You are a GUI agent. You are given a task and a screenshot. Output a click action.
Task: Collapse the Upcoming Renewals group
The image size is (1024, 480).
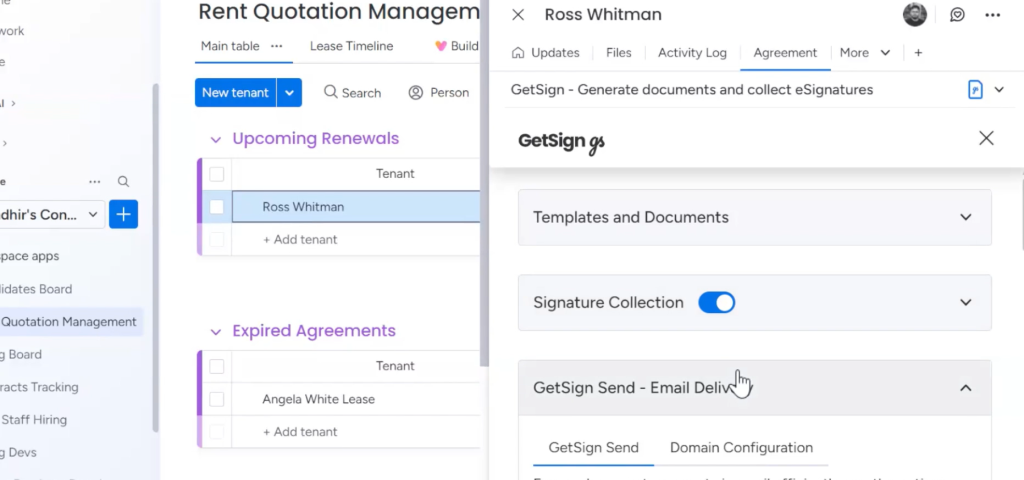216,139
